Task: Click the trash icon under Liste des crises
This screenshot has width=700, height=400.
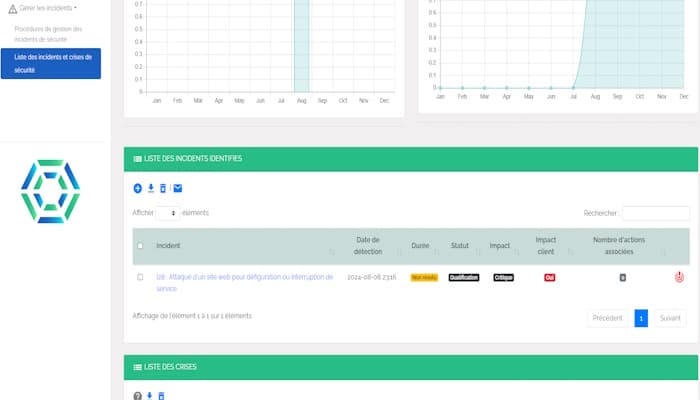Action: click(162, 396)
